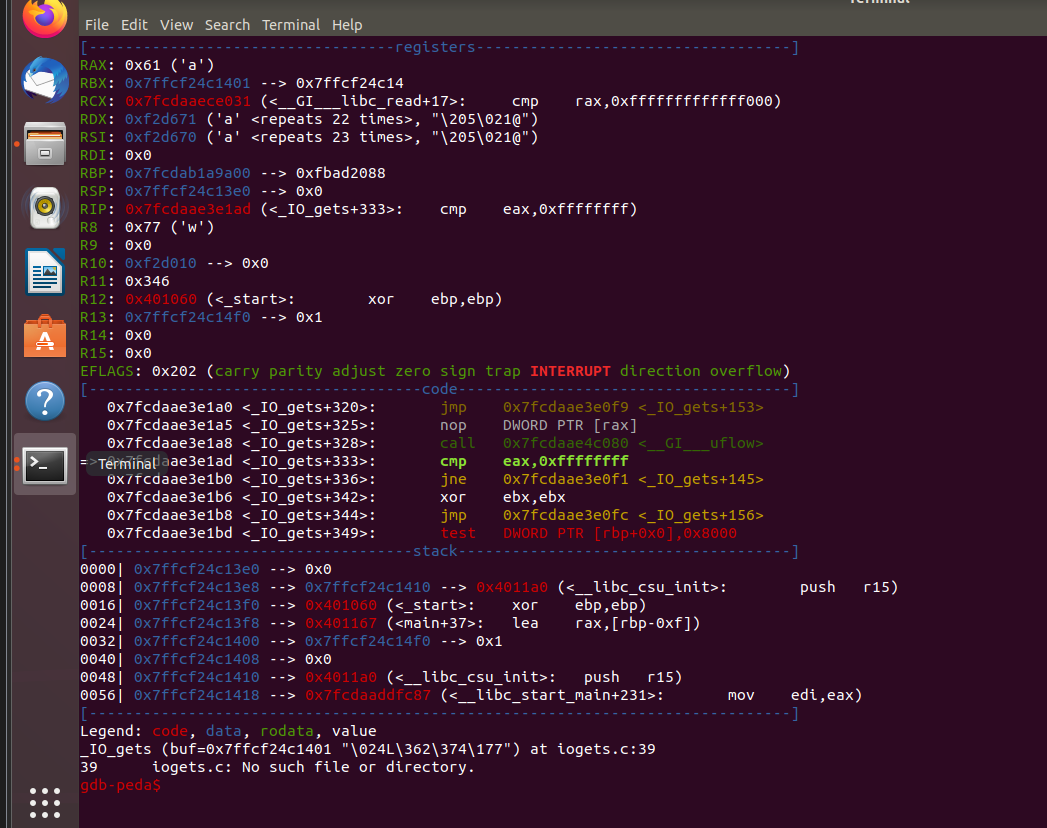Open the File menu

(96, 24)
